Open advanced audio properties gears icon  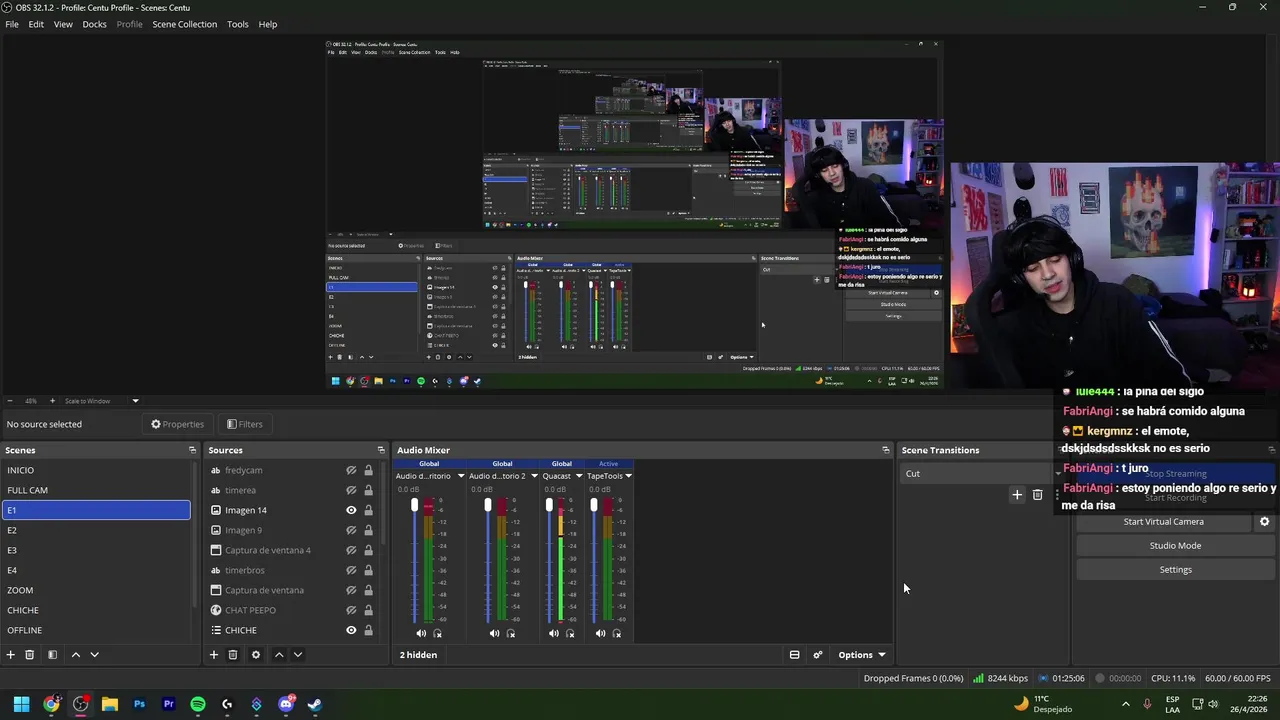point(818,655)
